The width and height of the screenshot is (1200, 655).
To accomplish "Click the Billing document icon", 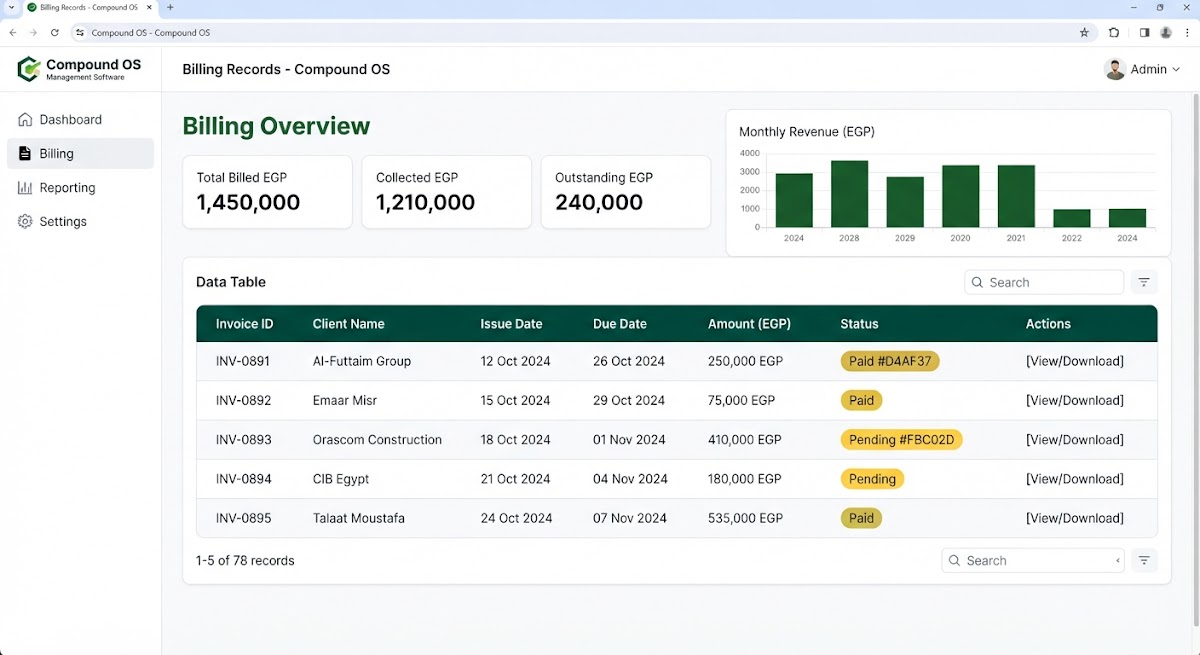I will [x=25, y=154].
